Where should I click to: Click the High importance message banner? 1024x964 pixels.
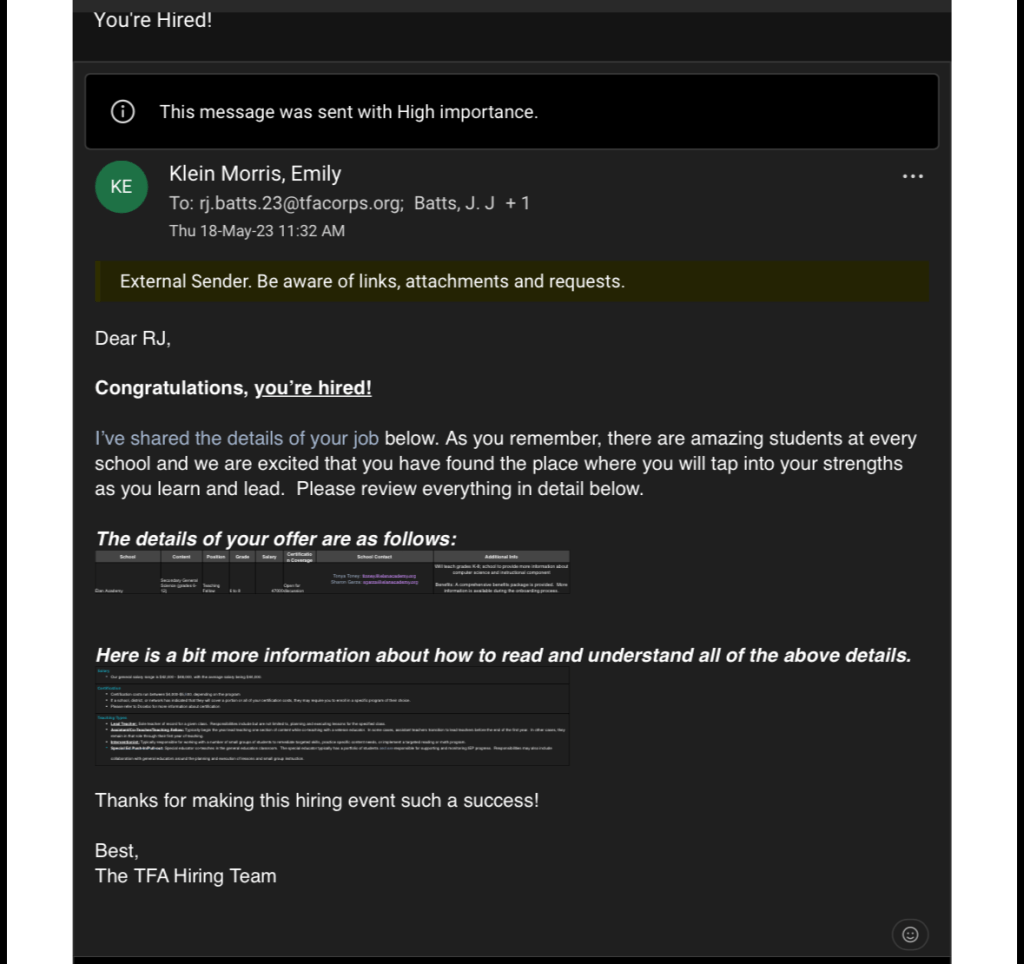click(x=511, y=112)
